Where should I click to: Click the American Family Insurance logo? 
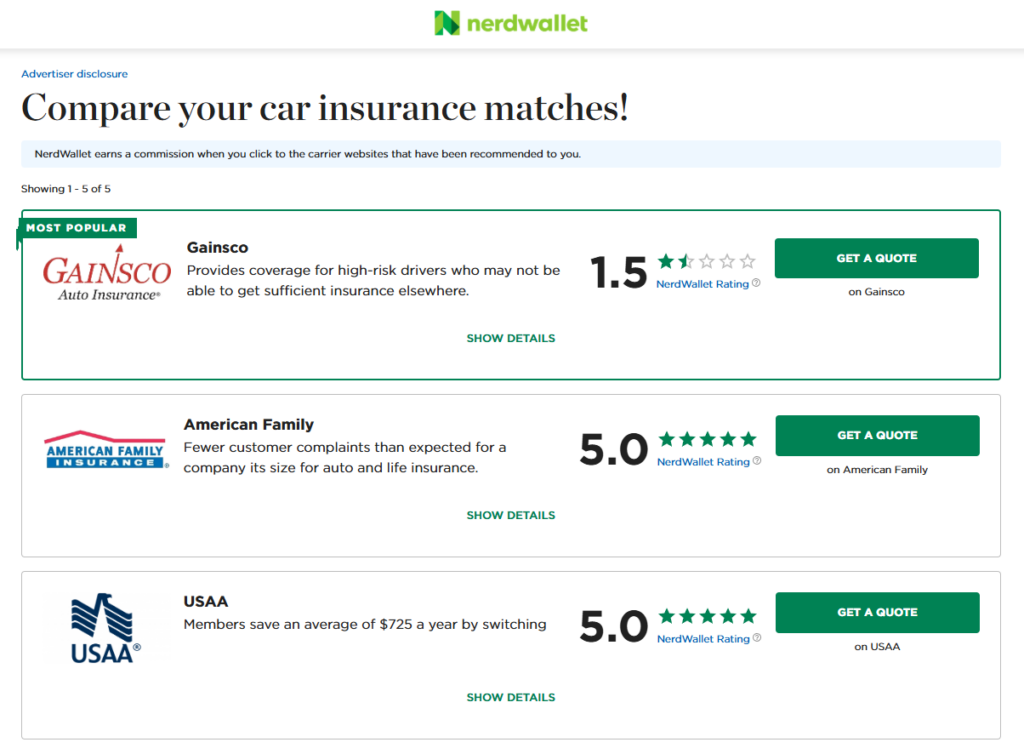(x=105, y=446)
